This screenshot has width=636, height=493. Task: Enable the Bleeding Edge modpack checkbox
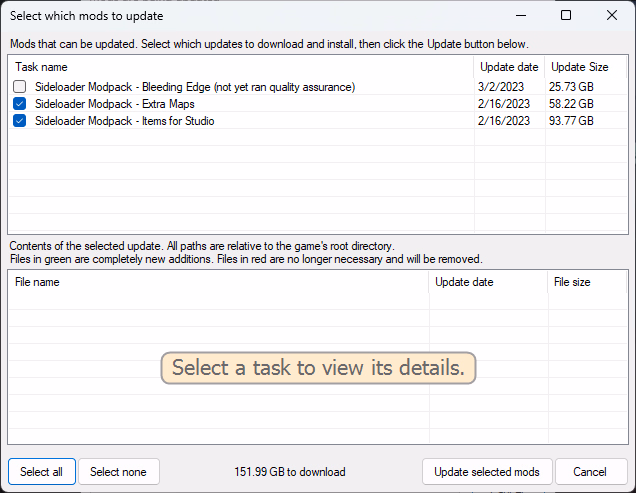[20, 87]
